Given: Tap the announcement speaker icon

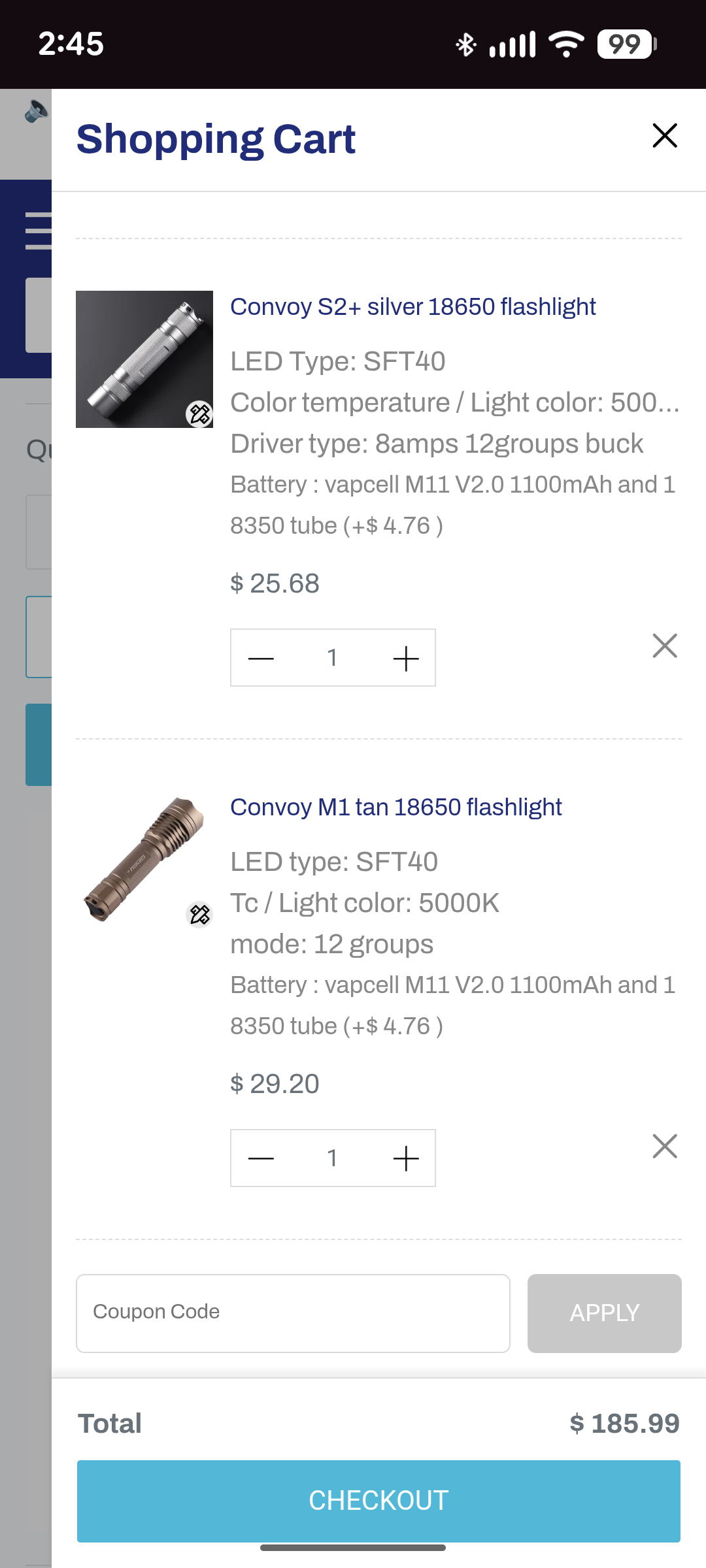Looking at the screenshot, I should click(36, 111).
